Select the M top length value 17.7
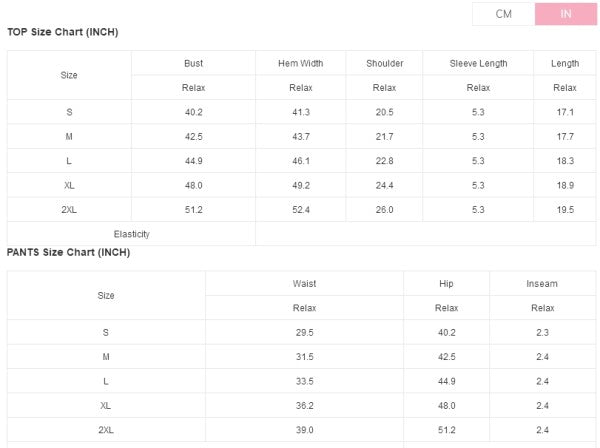 click(x=565, y=136)
